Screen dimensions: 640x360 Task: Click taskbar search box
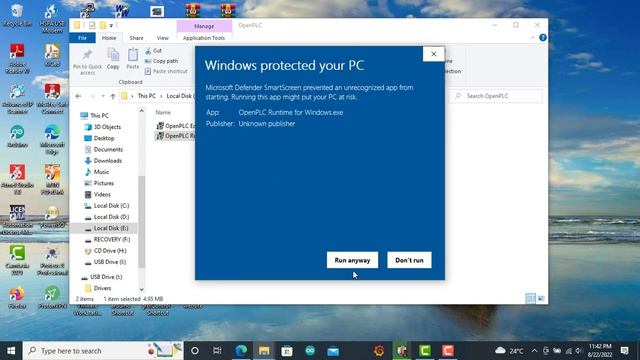[103, 351]
